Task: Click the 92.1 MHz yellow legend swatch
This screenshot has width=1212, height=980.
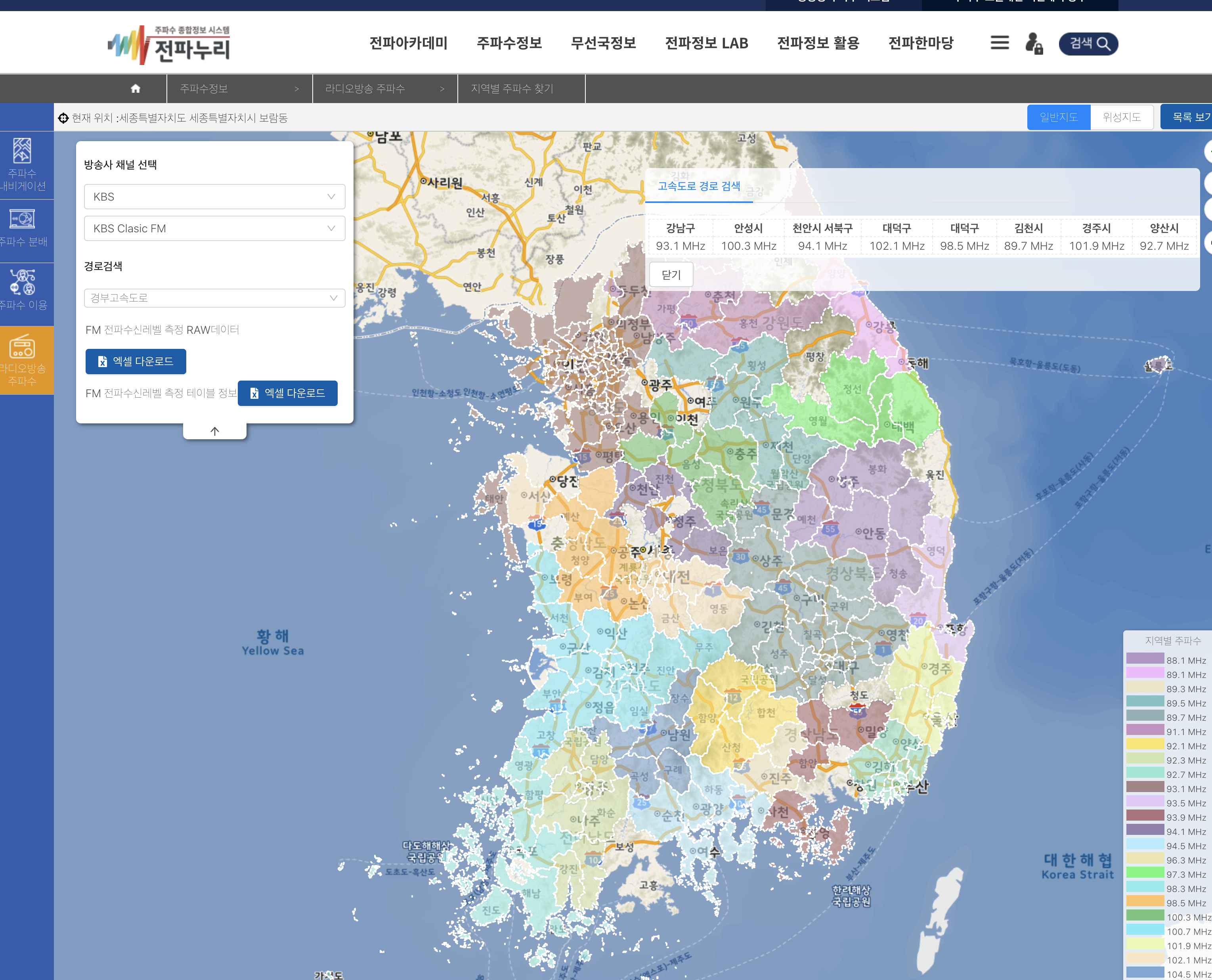Action: [x=1145, y=744]
